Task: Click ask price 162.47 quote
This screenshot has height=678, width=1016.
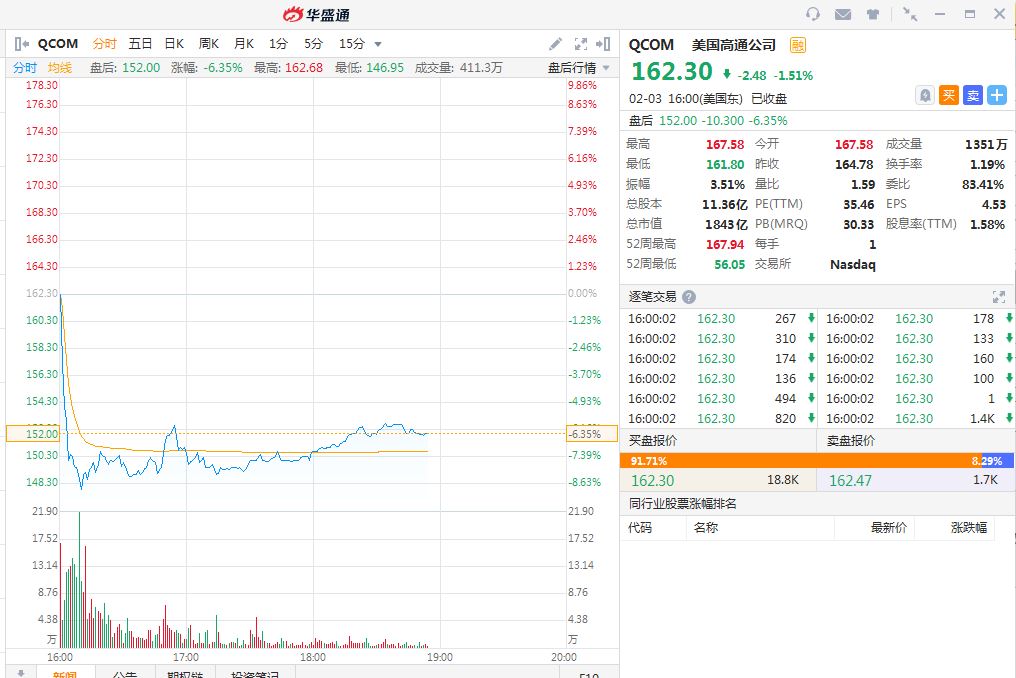Action: (850, 480)
